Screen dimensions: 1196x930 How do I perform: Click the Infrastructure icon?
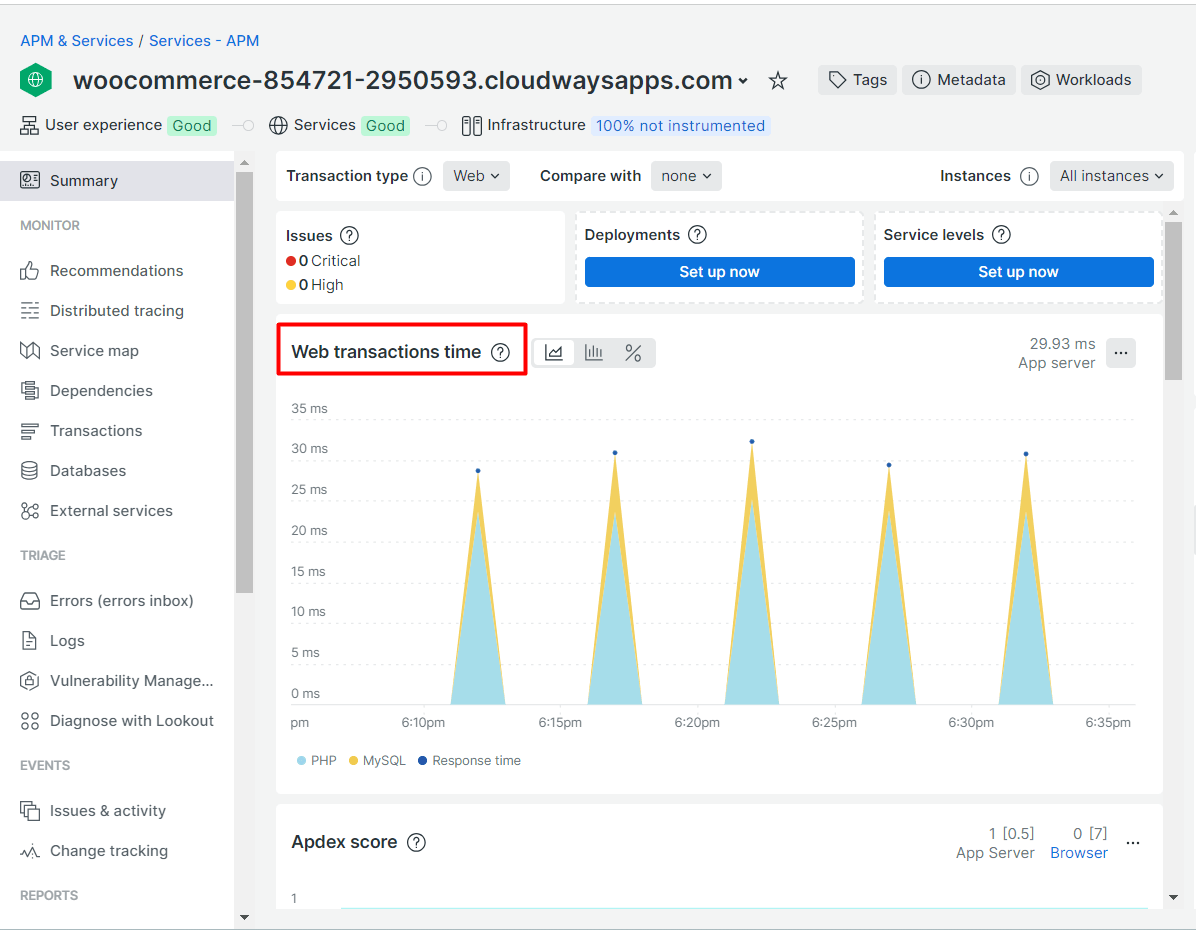(x=471, y=125)
